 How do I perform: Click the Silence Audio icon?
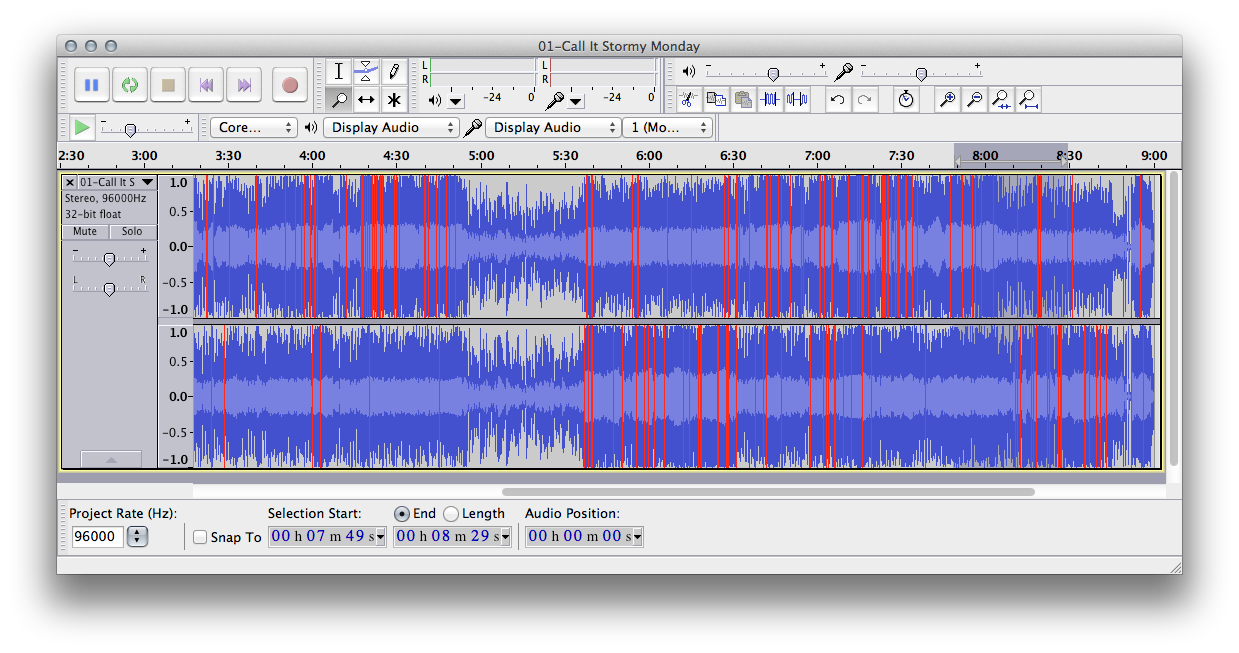tap(797, 99)
